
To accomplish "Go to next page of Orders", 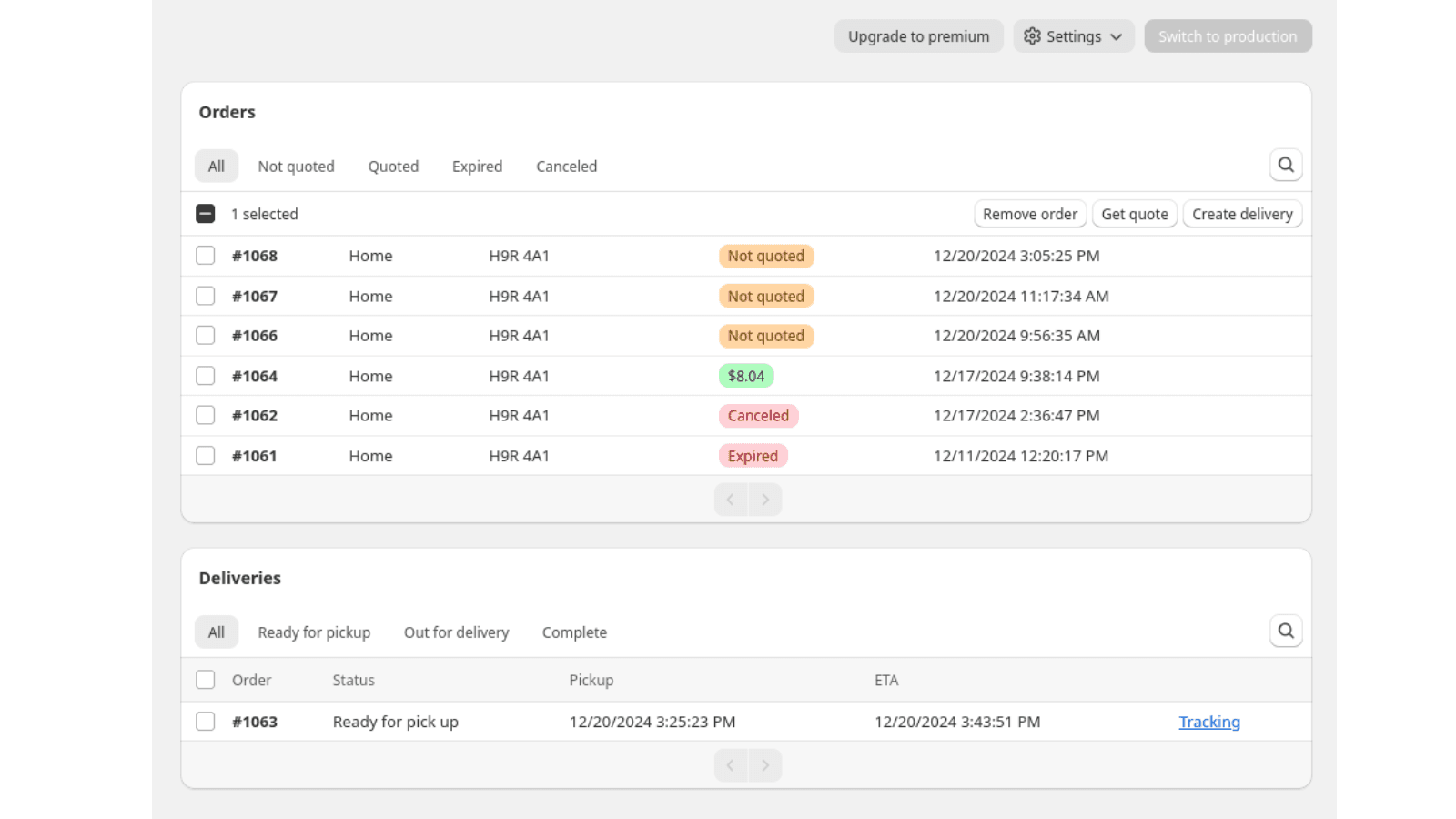I will coord(765,500).
